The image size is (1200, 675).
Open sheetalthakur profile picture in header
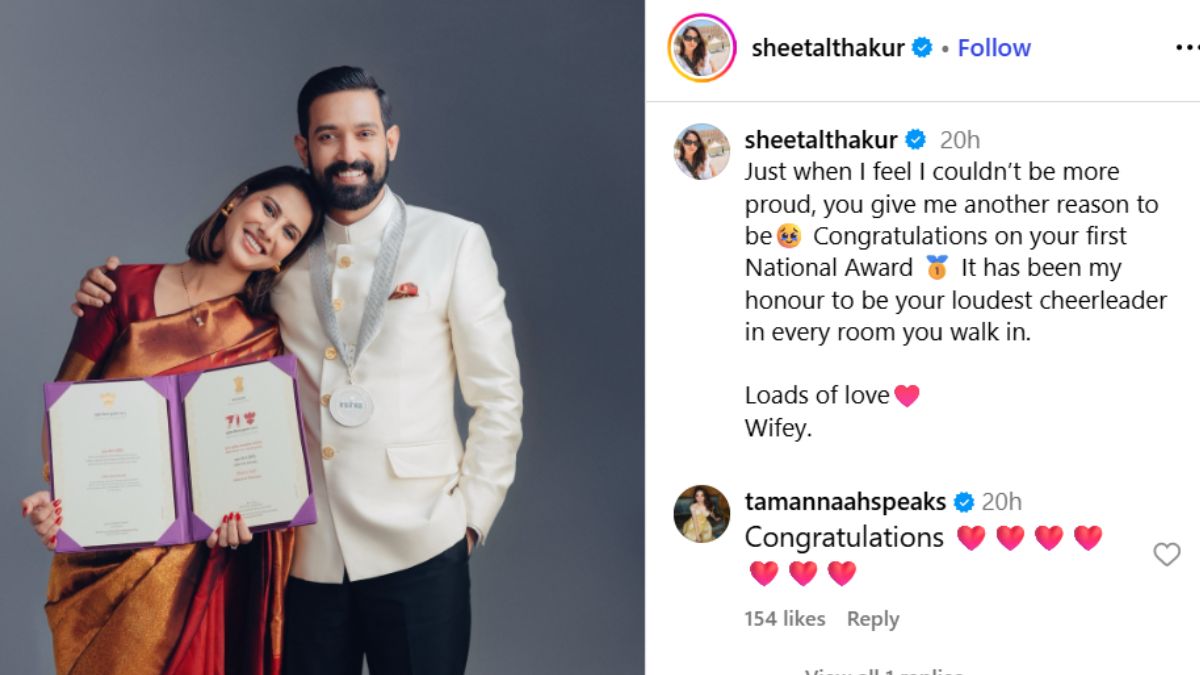701,48
